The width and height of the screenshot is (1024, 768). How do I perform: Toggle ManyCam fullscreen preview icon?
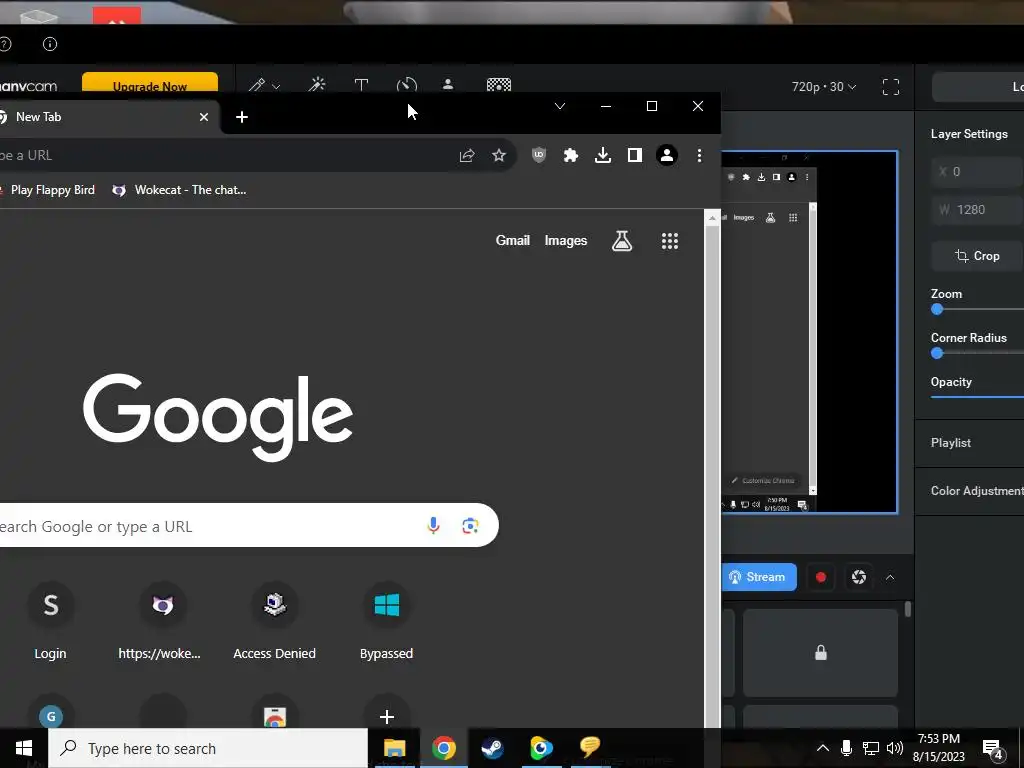(x=891, y=87)
